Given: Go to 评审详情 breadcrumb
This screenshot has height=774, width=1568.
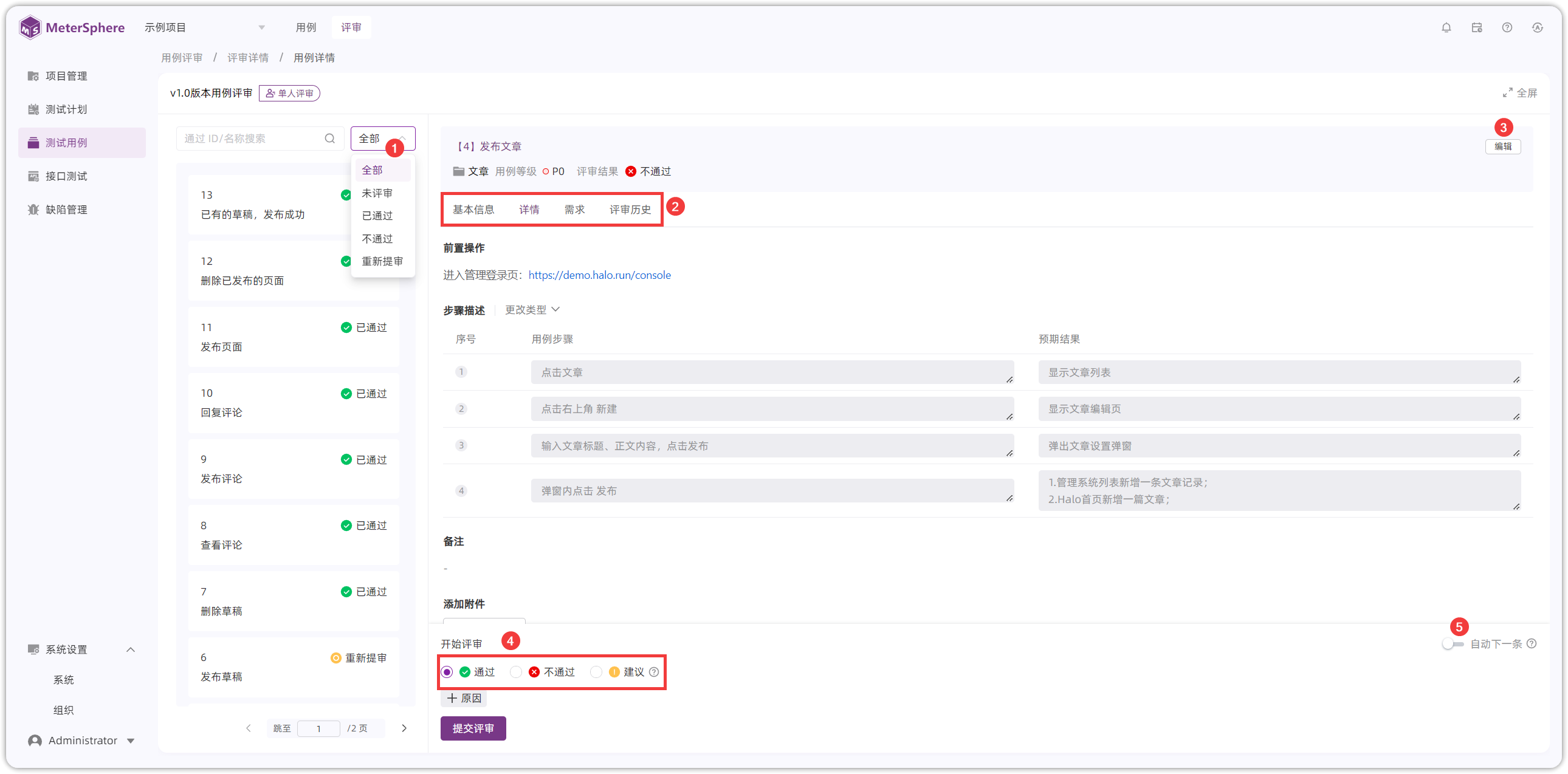Looking at the screenshot, I should pos(248,57).
